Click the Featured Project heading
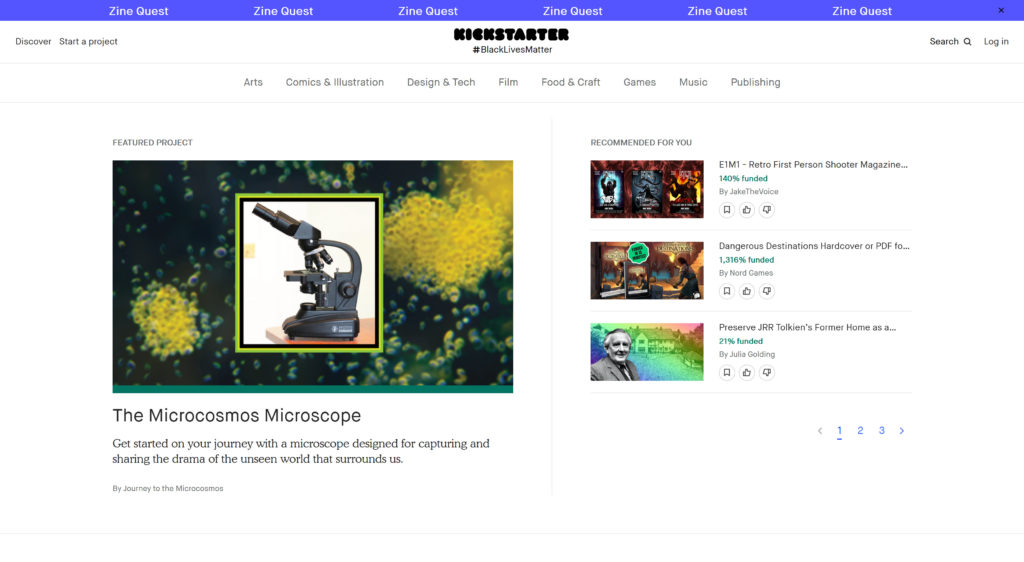 click(x=152, y=142)
